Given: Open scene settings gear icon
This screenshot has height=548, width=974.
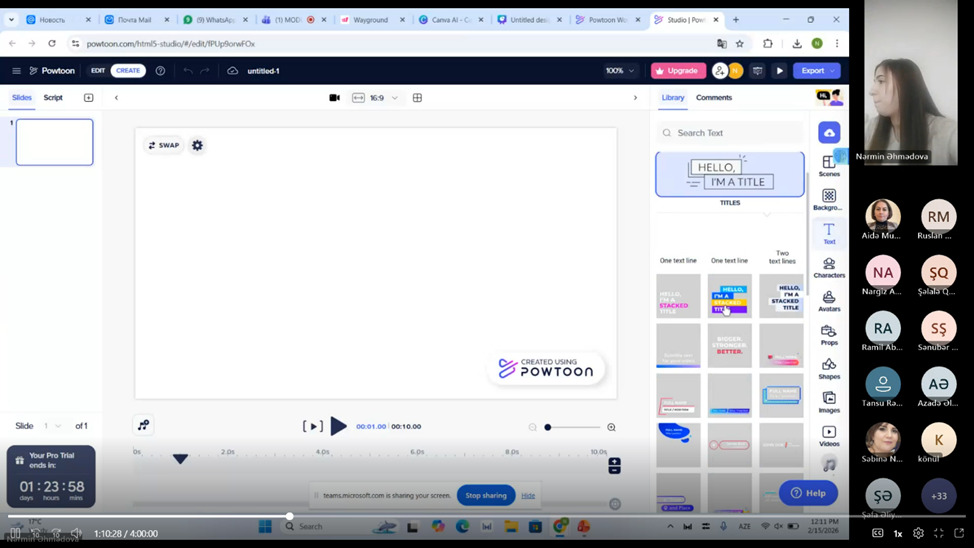Looking at the screenshot, I should tap(197, 145).
